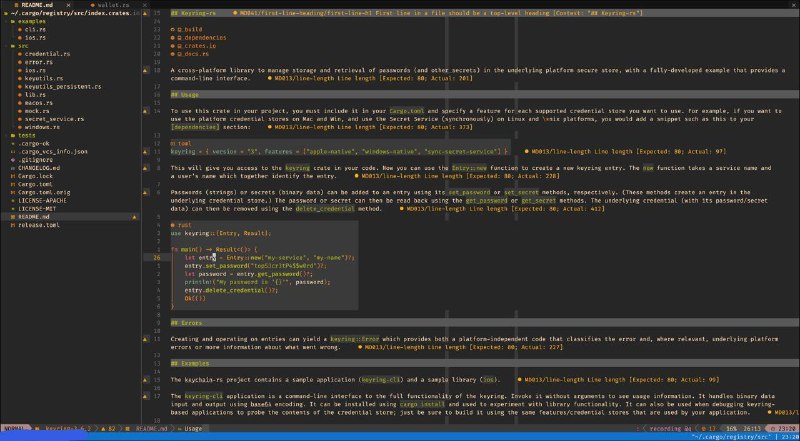Click the 16% scroll position indicator
The height and width of the screenshot is (441, 800).
[733, 429]
